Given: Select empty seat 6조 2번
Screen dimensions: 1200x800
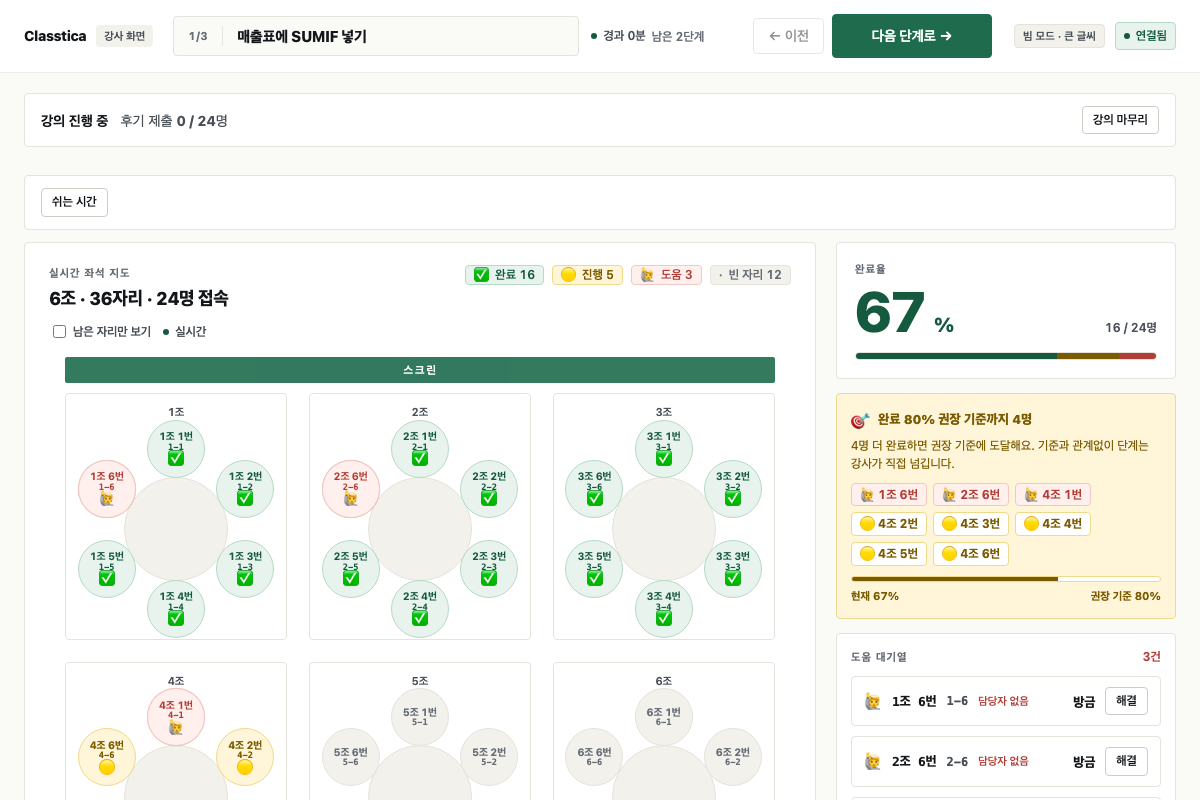Looking at the screenshot, I should click(x=733, y=757).
